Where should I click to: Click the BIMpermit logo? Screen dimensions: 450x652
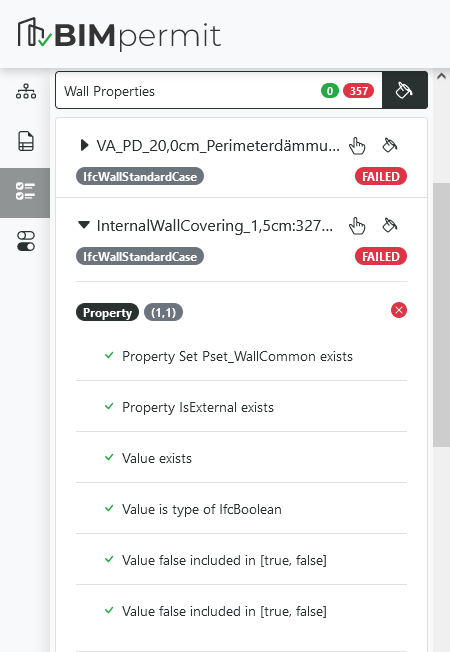pos(119,34)
